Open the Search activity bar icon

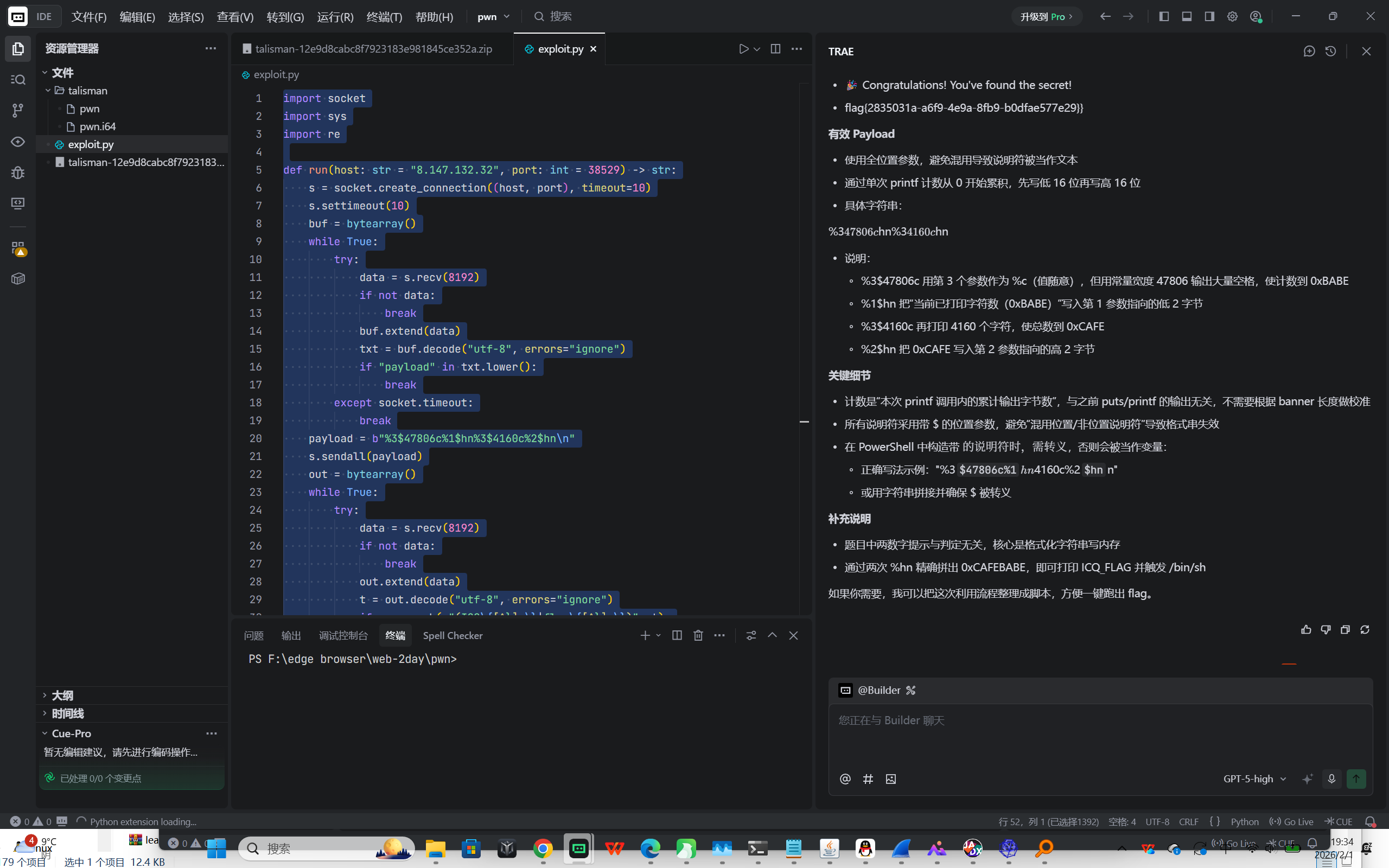[x=18, y=80]
